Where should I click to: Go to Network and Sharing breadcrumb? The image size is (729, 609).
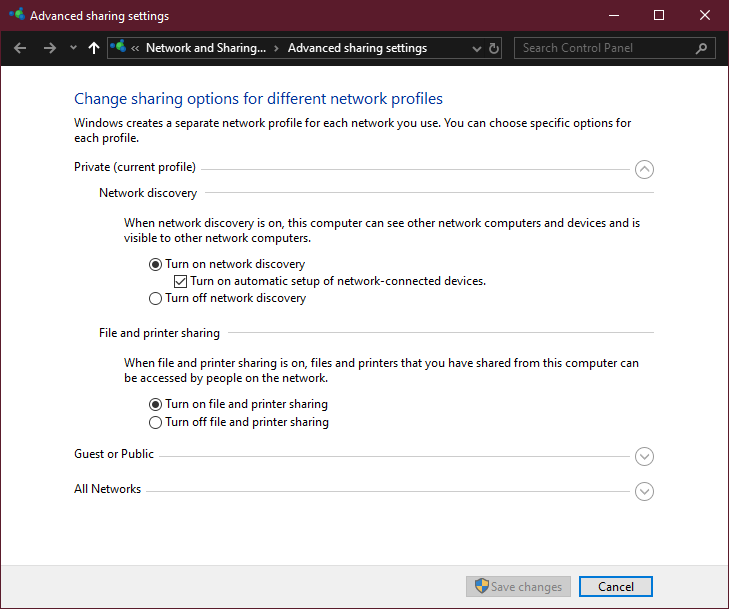tap(206, 48)
